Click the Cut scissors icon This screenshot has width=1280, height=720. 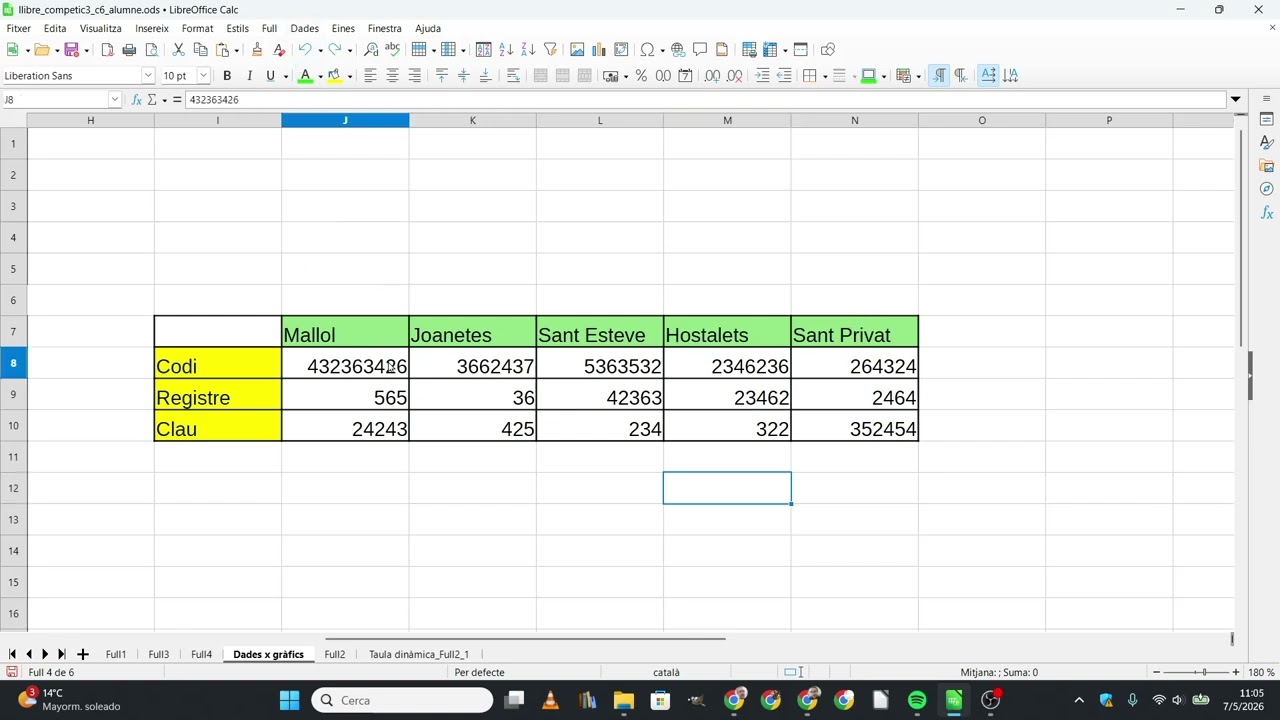tap(178, 50)
